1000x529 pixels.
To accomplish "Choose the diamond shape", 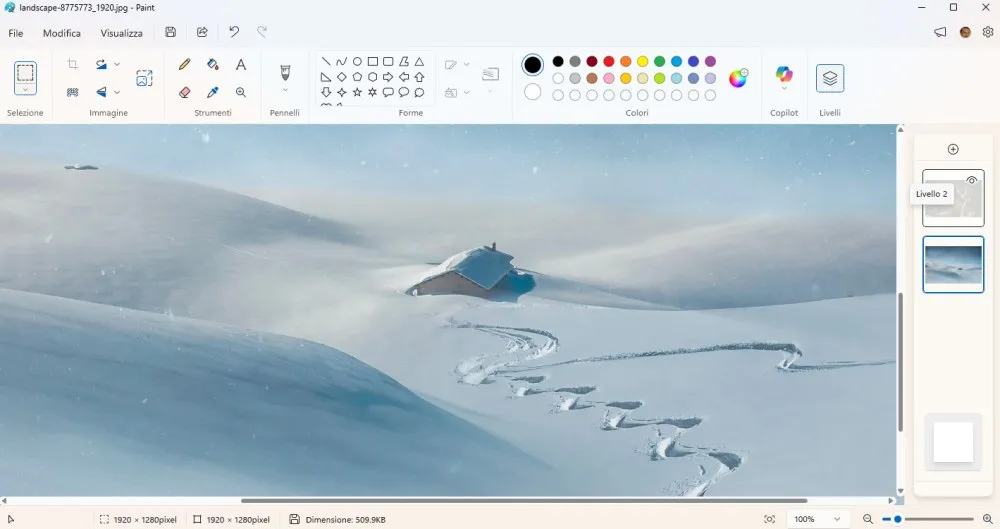I will 341,77.
